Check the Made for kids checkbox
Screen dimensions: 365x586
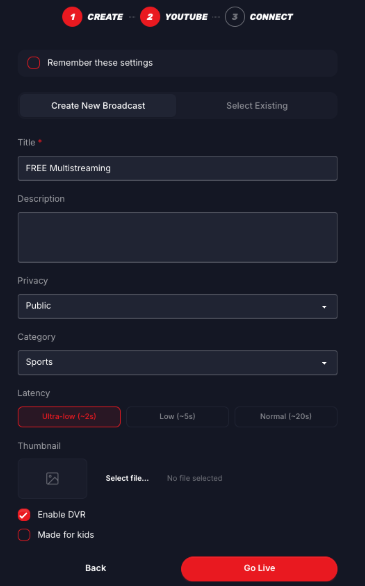pos(24,535)
